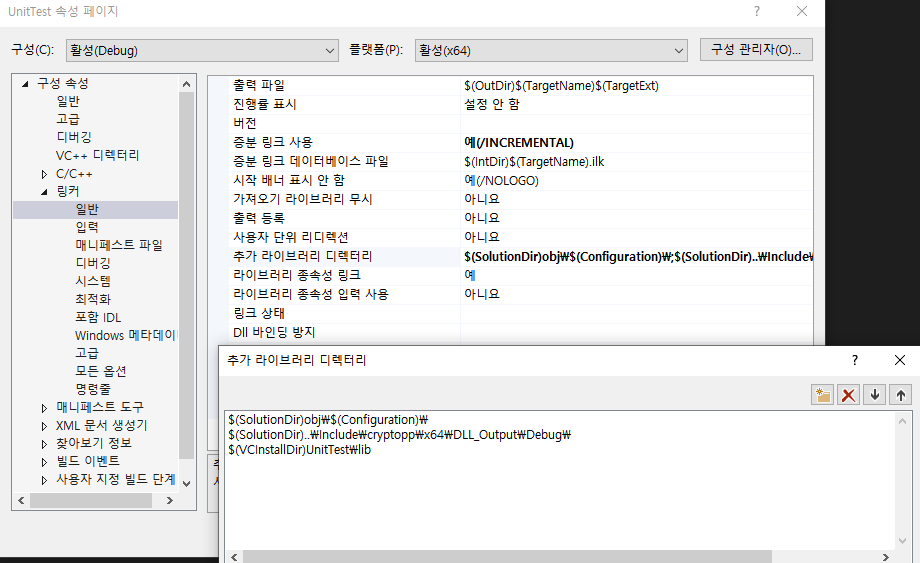Add new line folder icon in directory editor
Viewport: 920px width, 563px height.
pyautogui.click(x=823, y=395)
